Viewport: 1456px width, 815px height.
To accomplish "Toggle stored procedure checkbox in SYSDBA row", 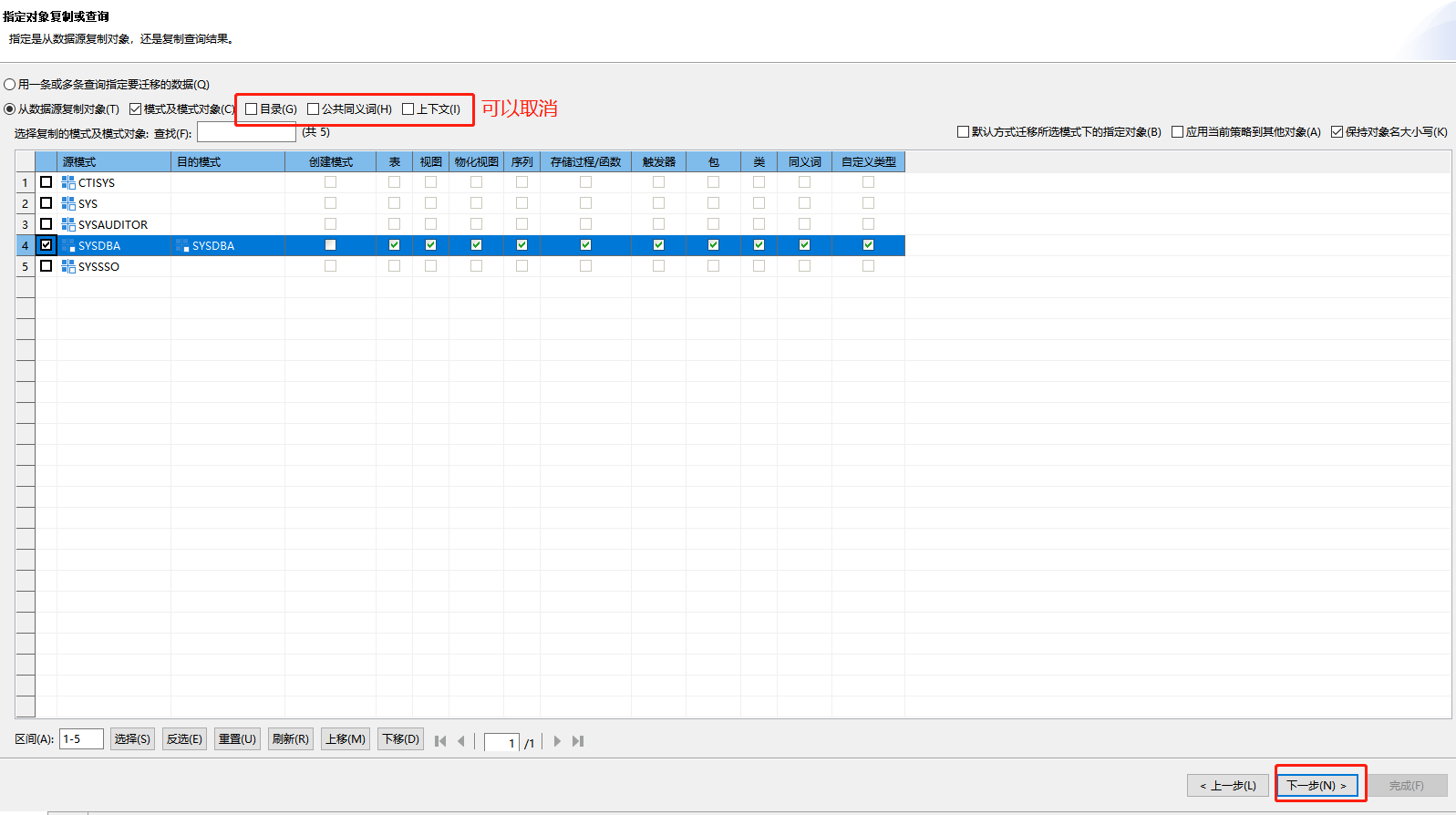I will pyautogui.click(x=585, y=244).
